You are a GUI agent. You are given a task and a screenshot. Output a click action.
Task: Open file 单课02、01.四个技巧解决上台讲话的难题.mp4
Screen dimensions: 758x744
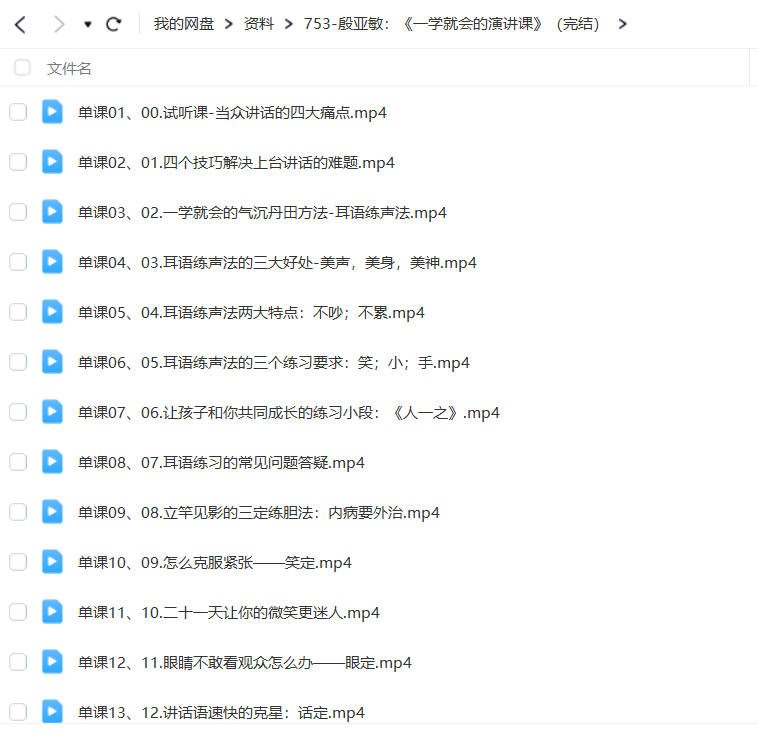(x=236, y=162)
